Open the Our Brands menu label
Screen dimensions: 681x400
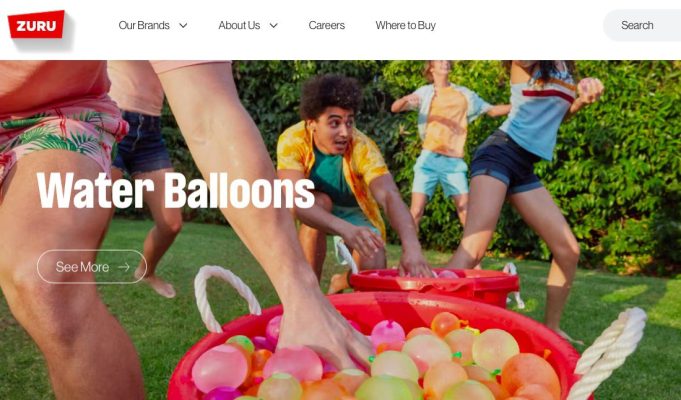(x=144, y=25)
